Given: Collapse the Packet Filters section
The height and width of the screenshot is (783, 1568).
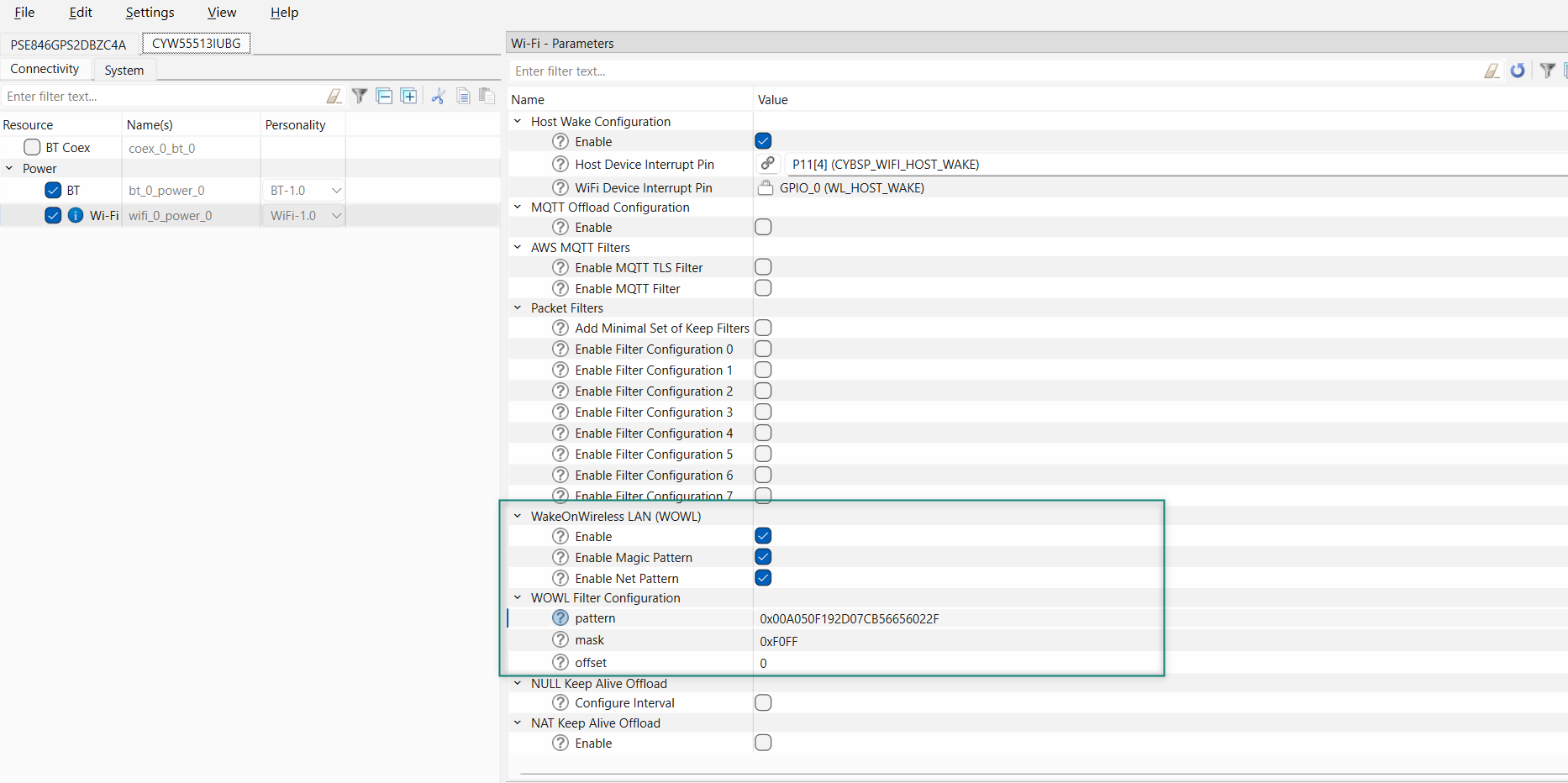Looking at the screenshot, I should 518,308.
